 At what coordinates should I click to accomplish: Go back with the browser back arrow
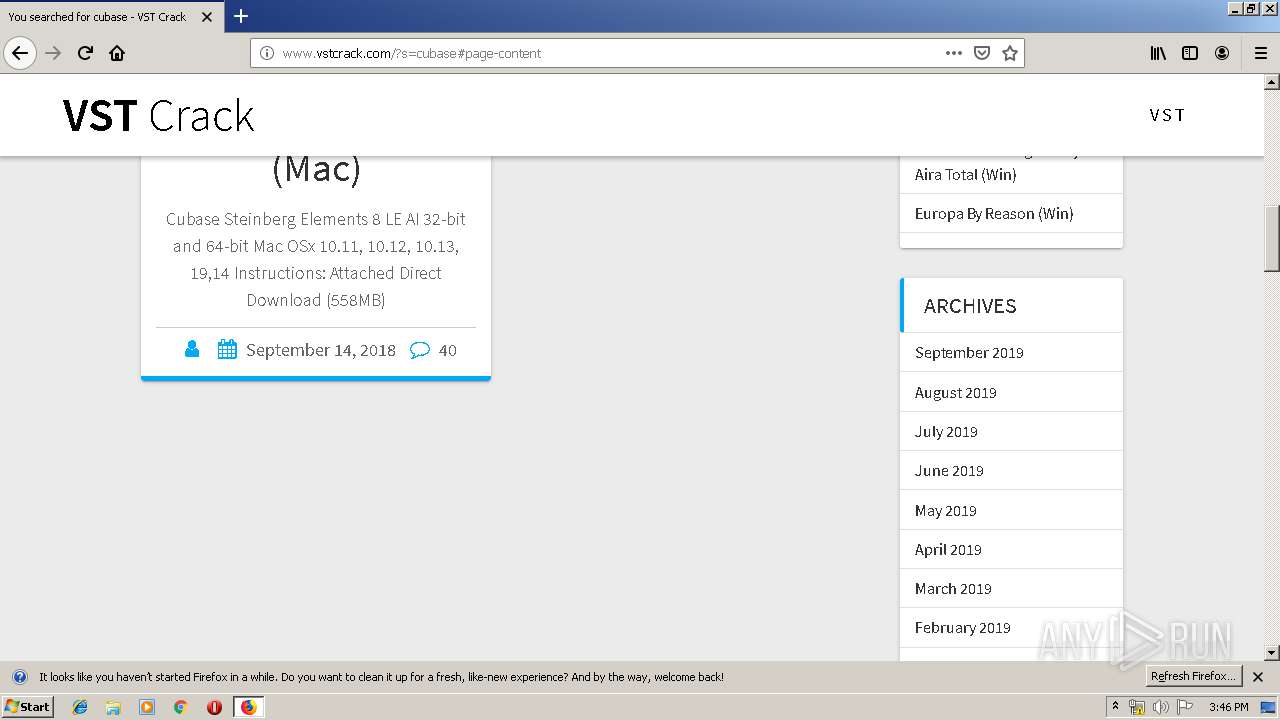pos(20,53)
